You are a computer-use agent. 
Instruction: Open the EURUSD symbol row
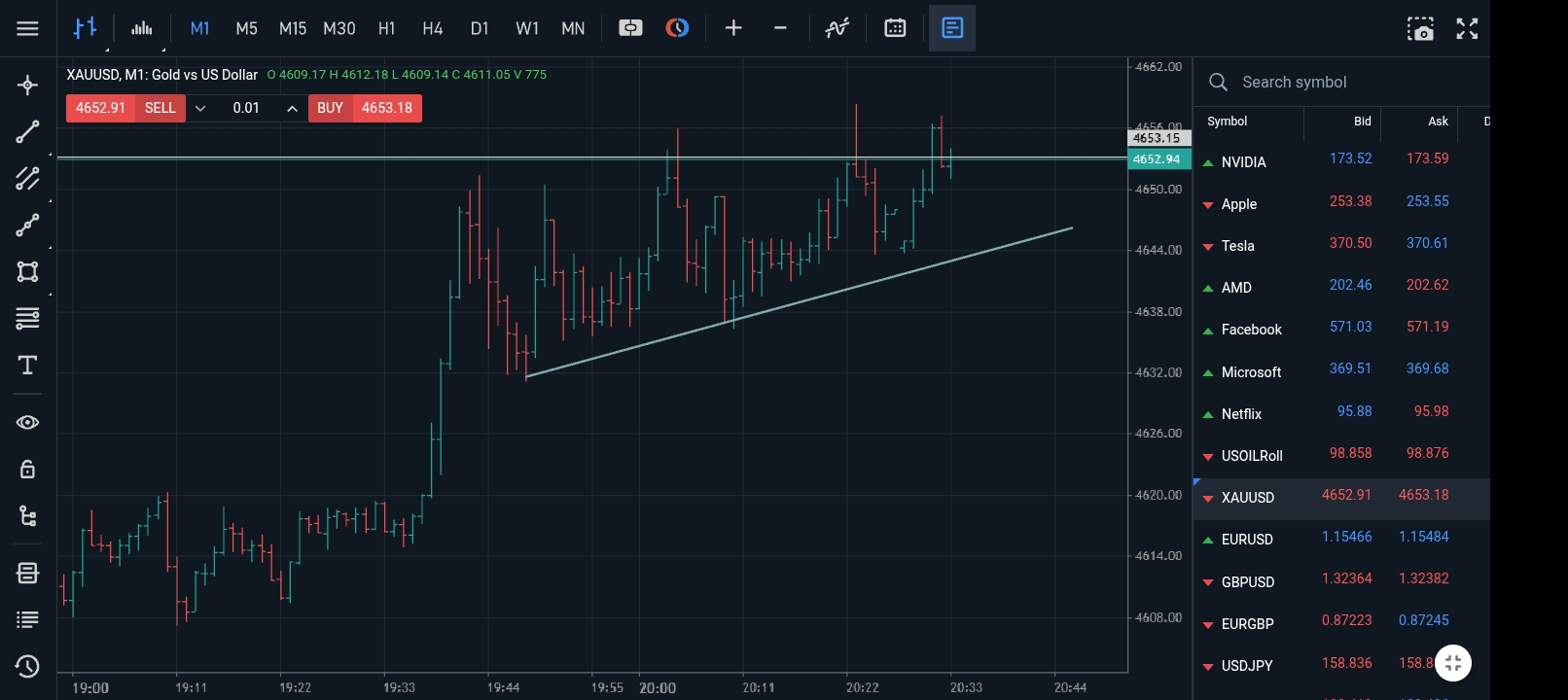pyautogui.click(x=1341, y=539)
